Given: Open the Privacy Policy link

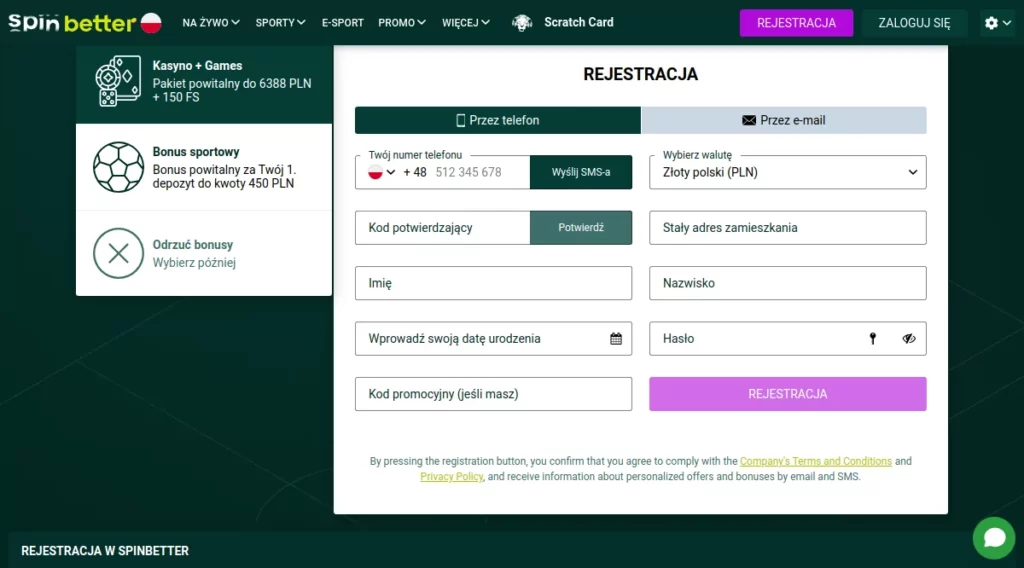Looking at the screenshot, I should pos(451,477).
